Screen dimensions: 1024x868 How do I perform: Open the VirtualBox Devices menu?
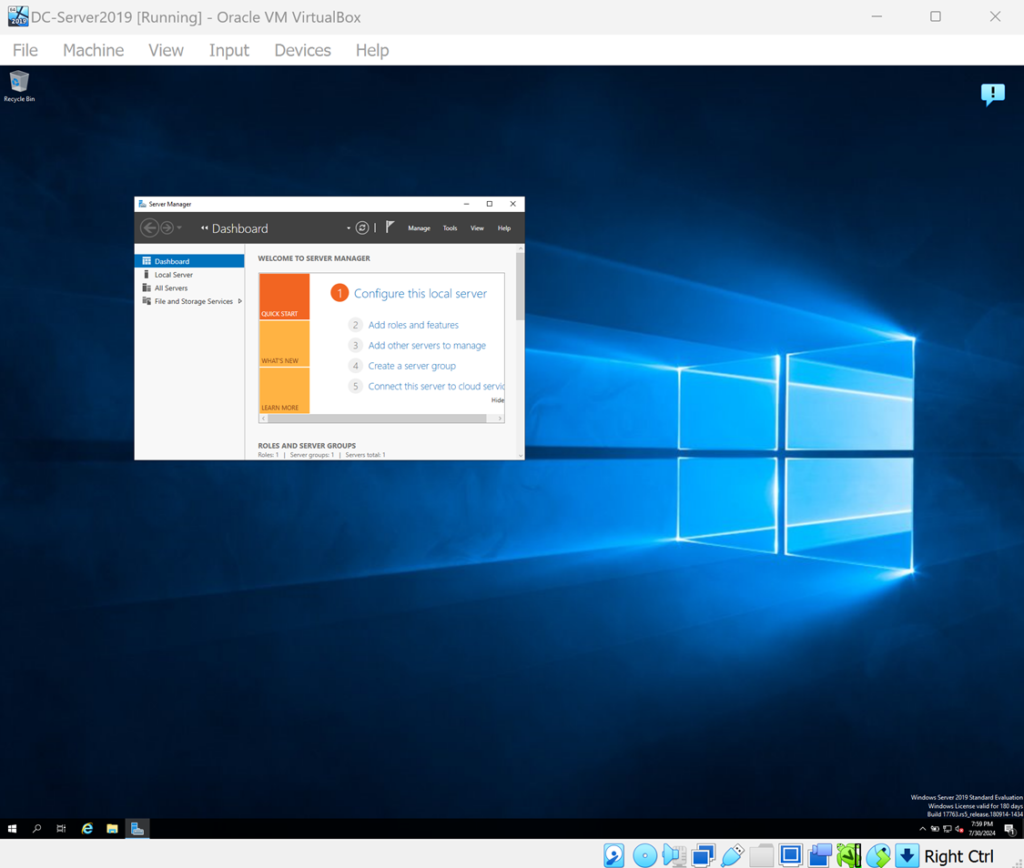(x=302, y=50)
